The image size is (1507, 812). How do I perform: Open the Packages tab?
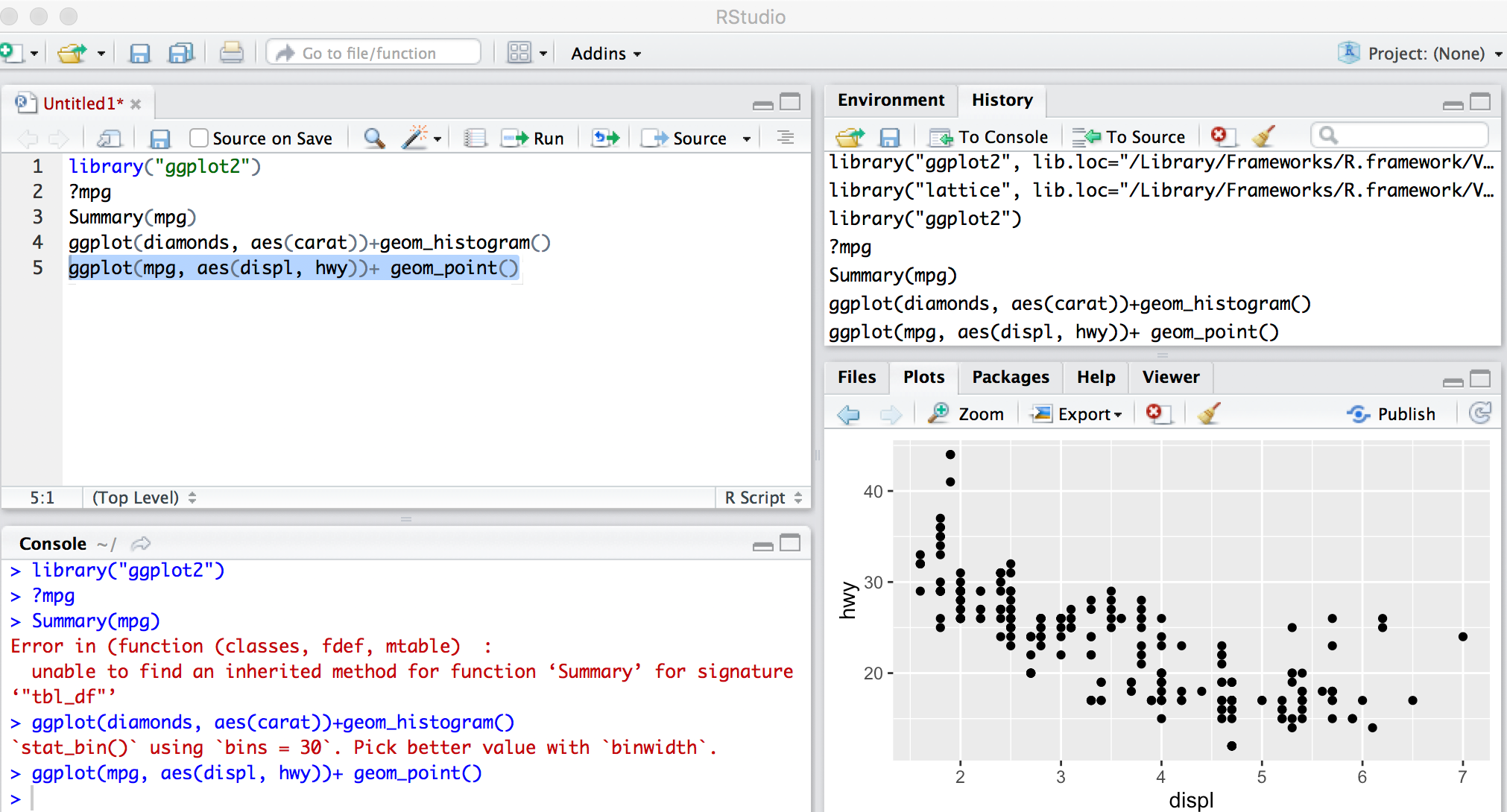click(x=1010, y=377)
